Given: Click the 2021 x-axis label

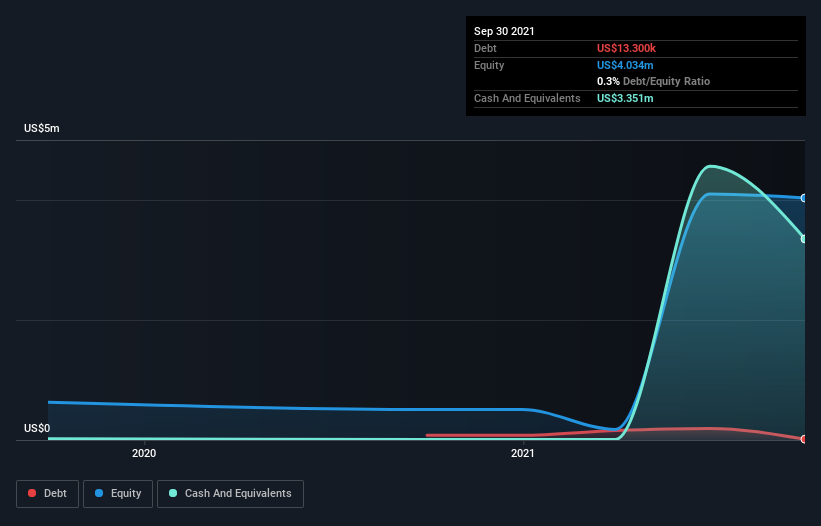Looking at the screenshot, I should pos(523,453).
